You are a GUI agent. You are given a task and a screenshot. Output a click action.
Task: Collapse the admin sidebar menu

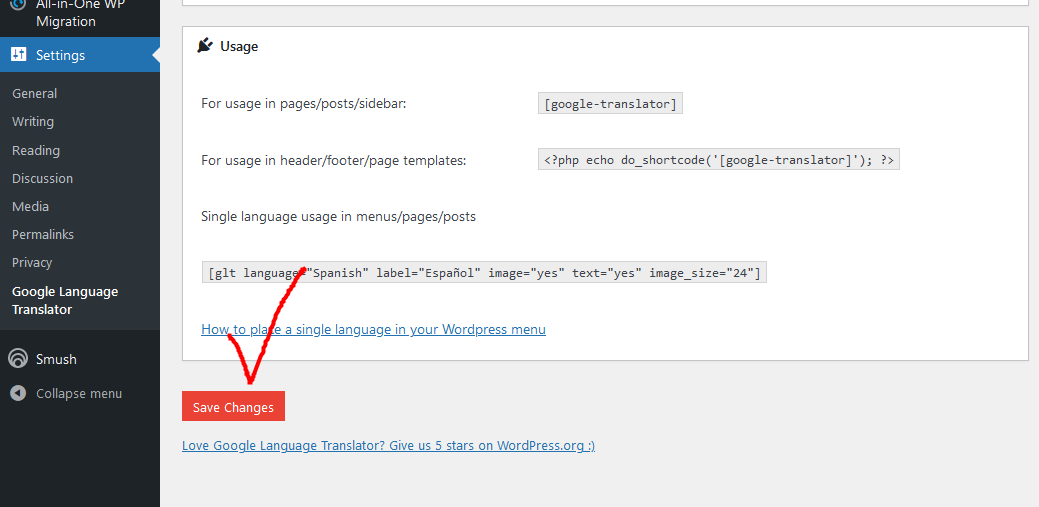pos(79,394)
